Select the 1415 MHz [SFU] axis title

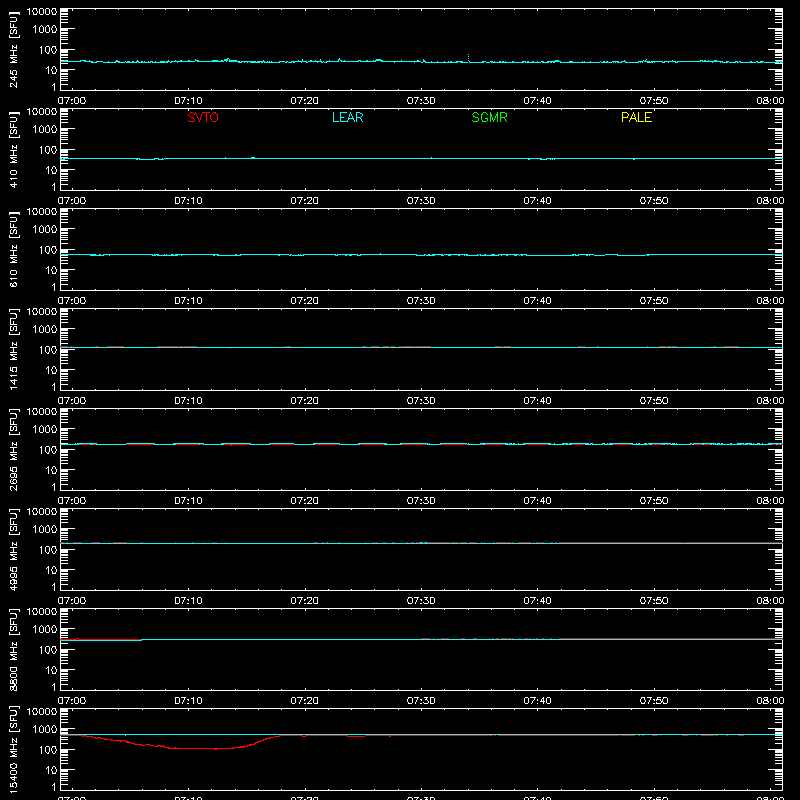pyautogui.click(x=13, y=349)
